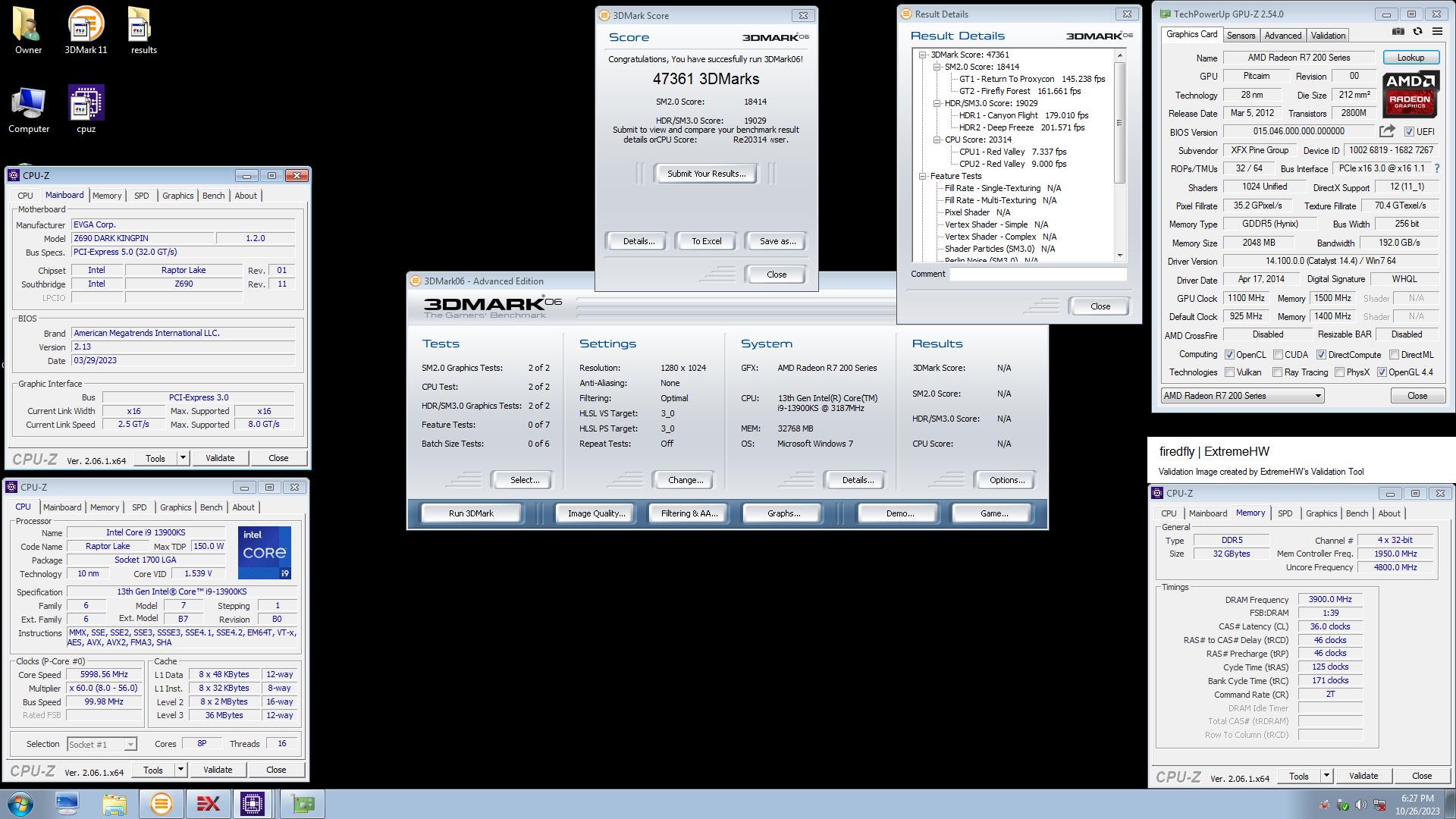Toggle the DirectML checkbox
This screenshot has width=1456, height=819.
click(x=1394, y=355)
